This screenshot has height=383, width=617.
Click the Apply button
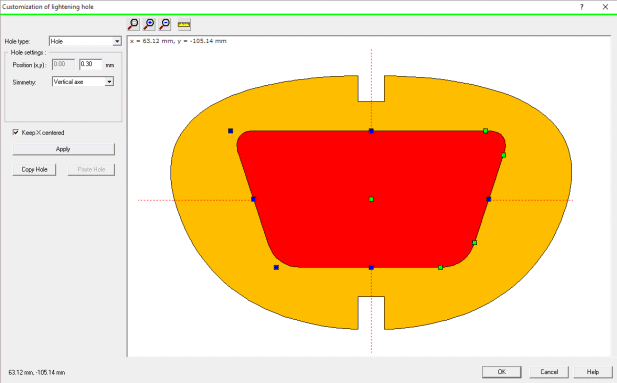click(x=63, y=149)
